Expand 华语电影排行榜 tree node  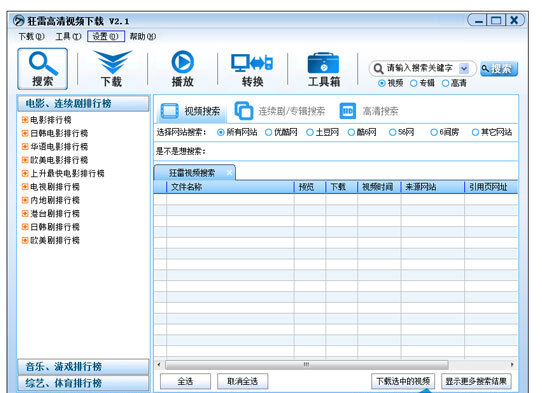25,146
